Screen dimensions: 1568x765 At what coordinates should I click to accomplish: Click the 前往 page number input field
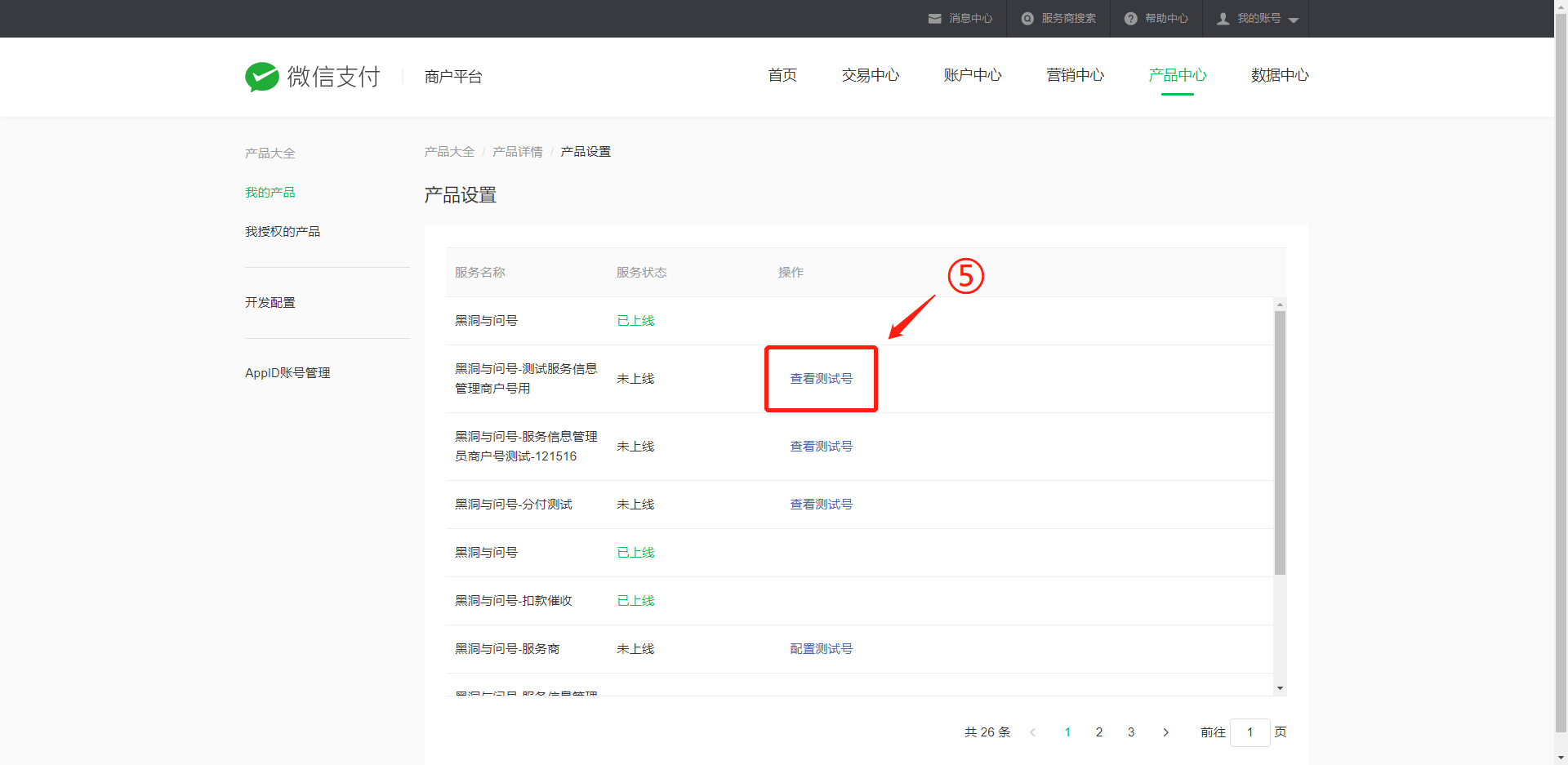pyautogui.click(x=1249, y=732)
